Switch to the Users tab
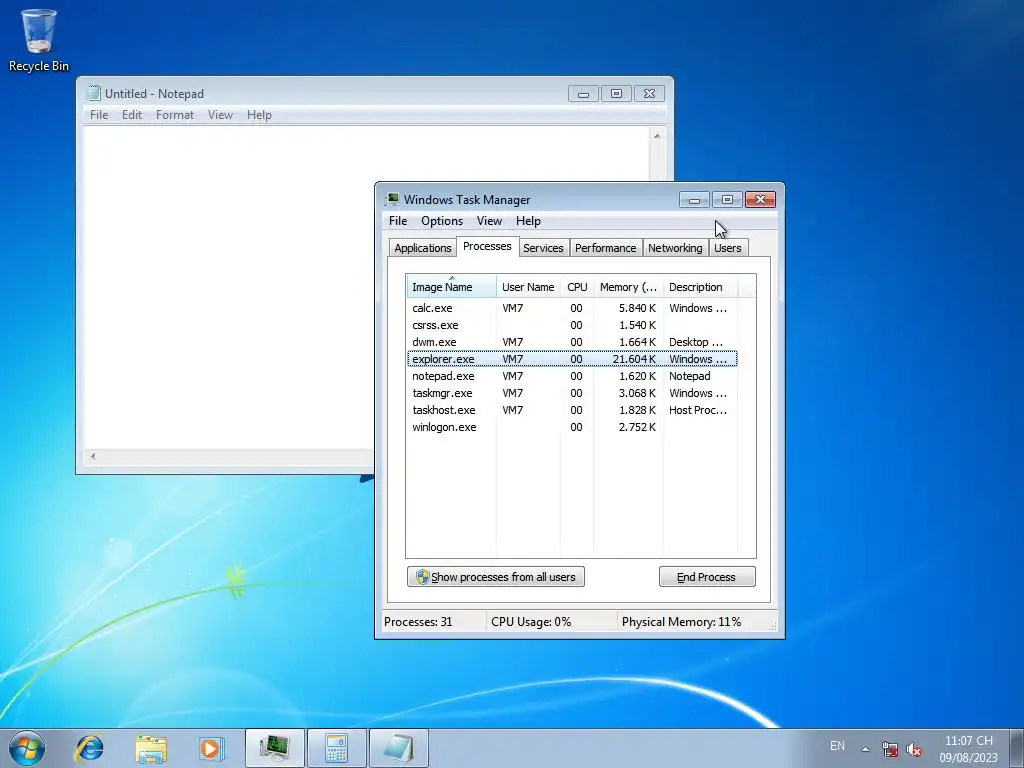This screenshot has width=1024, height=768. (x=728, y=248)
